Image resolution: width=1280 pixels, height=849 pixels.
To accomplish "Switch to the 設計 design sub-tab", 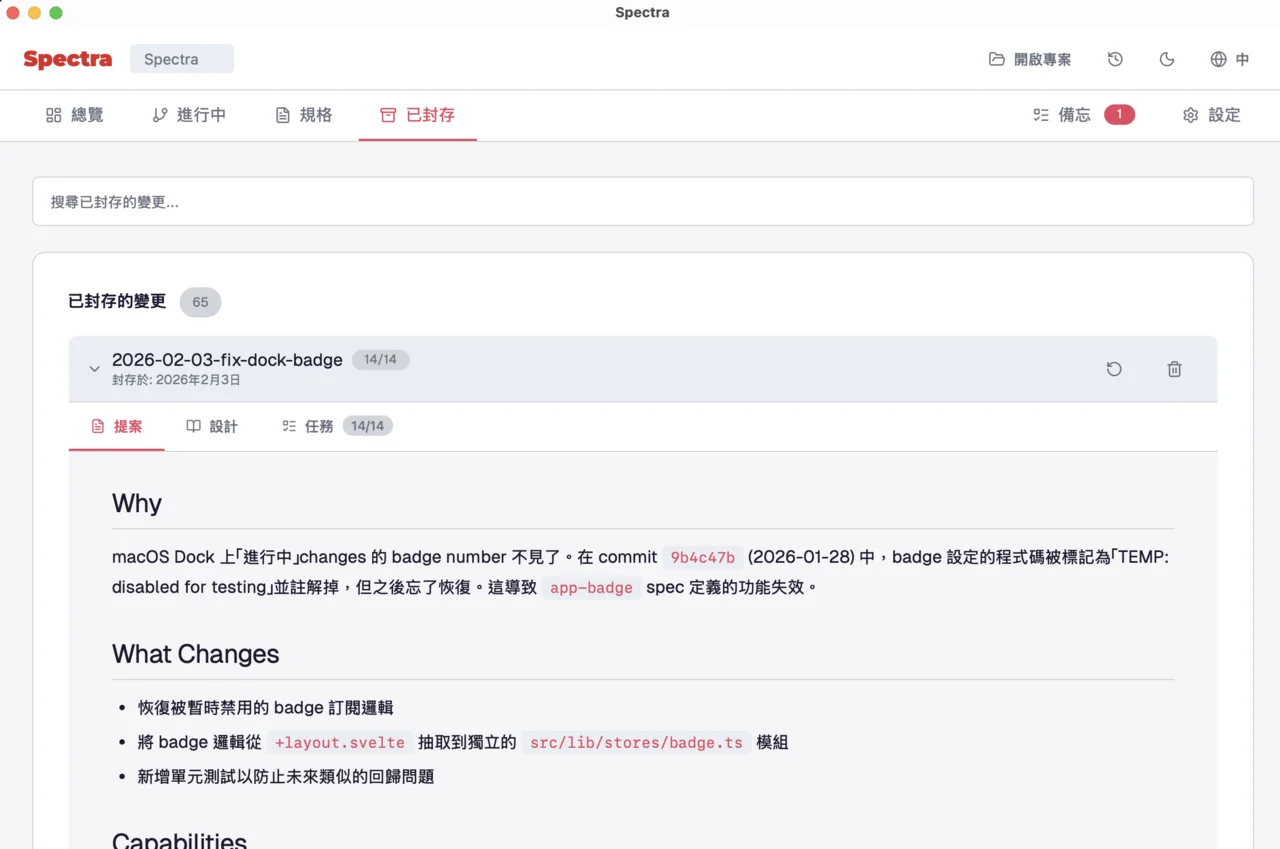I will tap(212, 426).
